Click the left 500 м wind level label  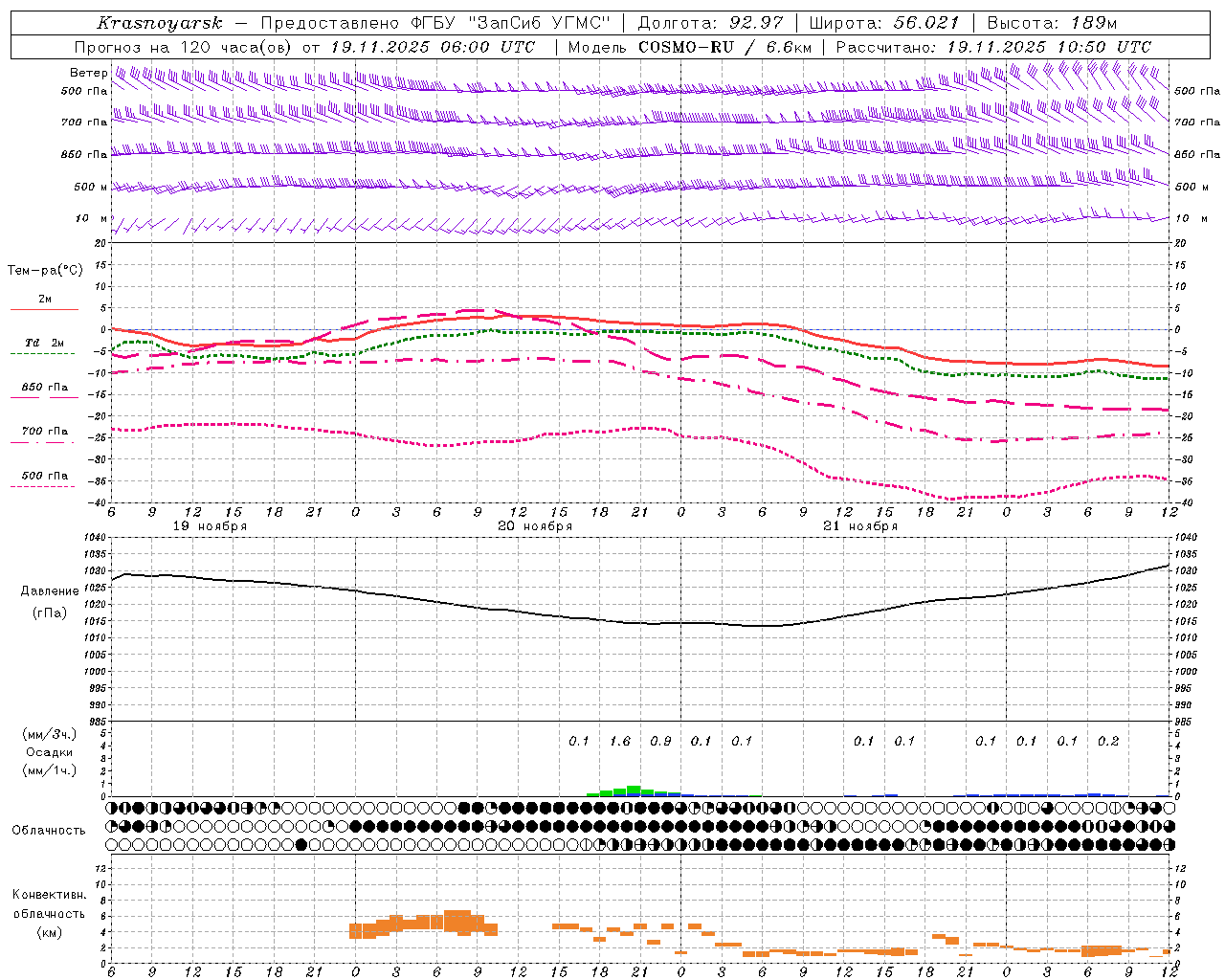point(91,187)
